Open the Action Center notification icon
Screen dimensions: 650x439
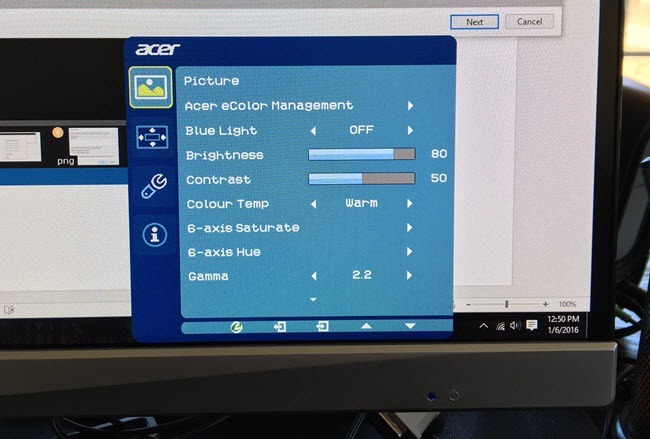point(531,325)
